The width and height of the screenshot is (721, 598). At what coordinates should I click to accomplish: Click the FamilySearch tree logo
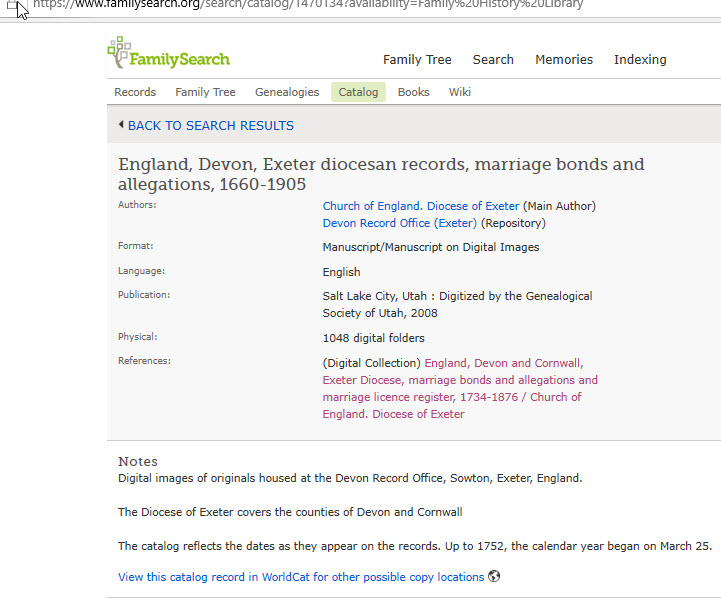168,53
